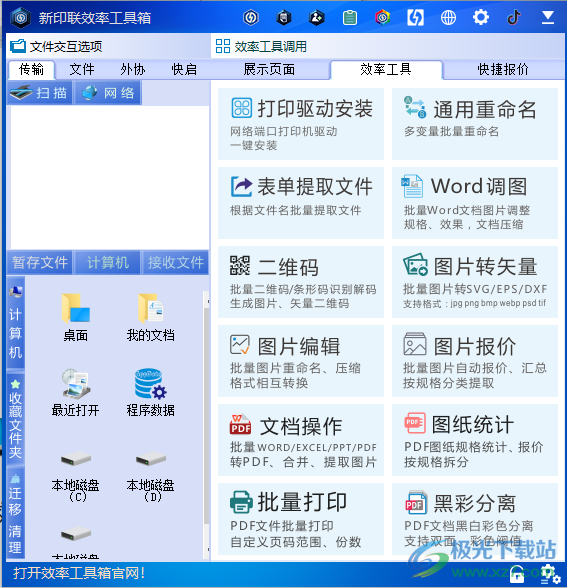Switch to the 文件 tab
Image resolution: width=567 pixels, height=588 pixels.
point(82,69)
